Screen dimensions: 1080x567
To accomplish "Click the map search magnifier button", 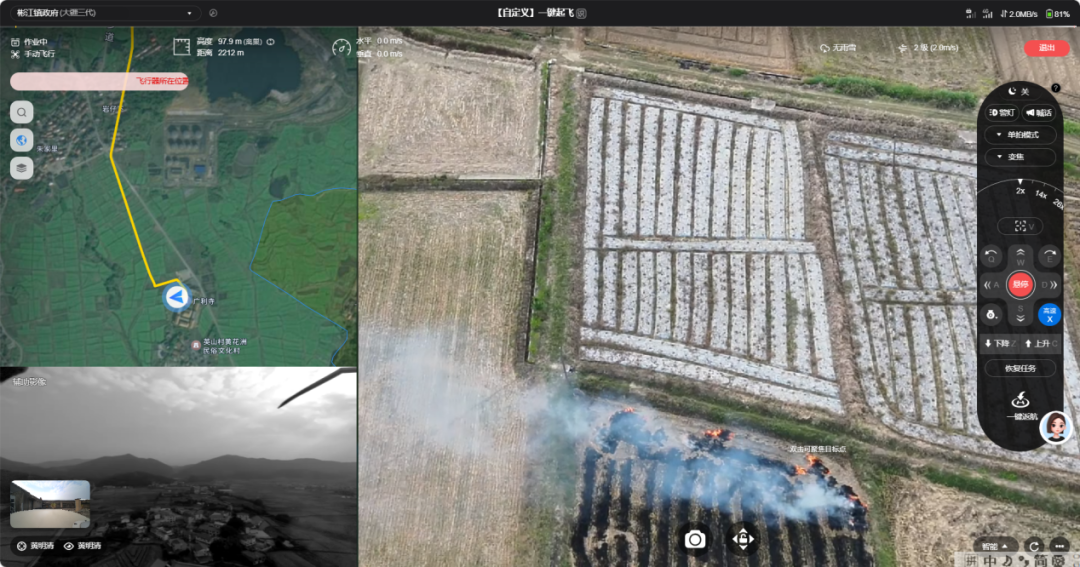I will pyautogui.click(x=22, y=112).
